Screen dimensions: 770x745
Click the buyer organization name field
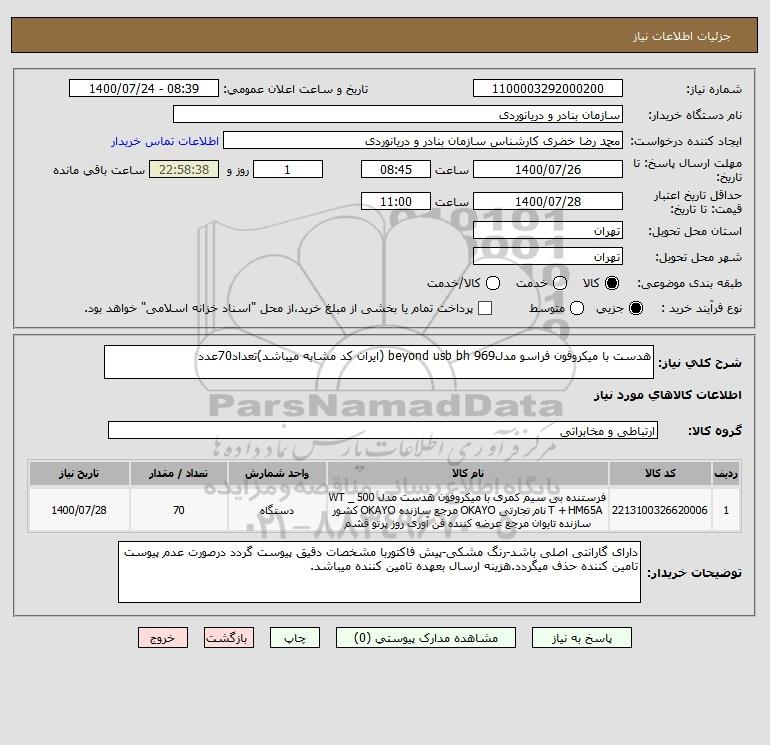(x=398, y=115)
